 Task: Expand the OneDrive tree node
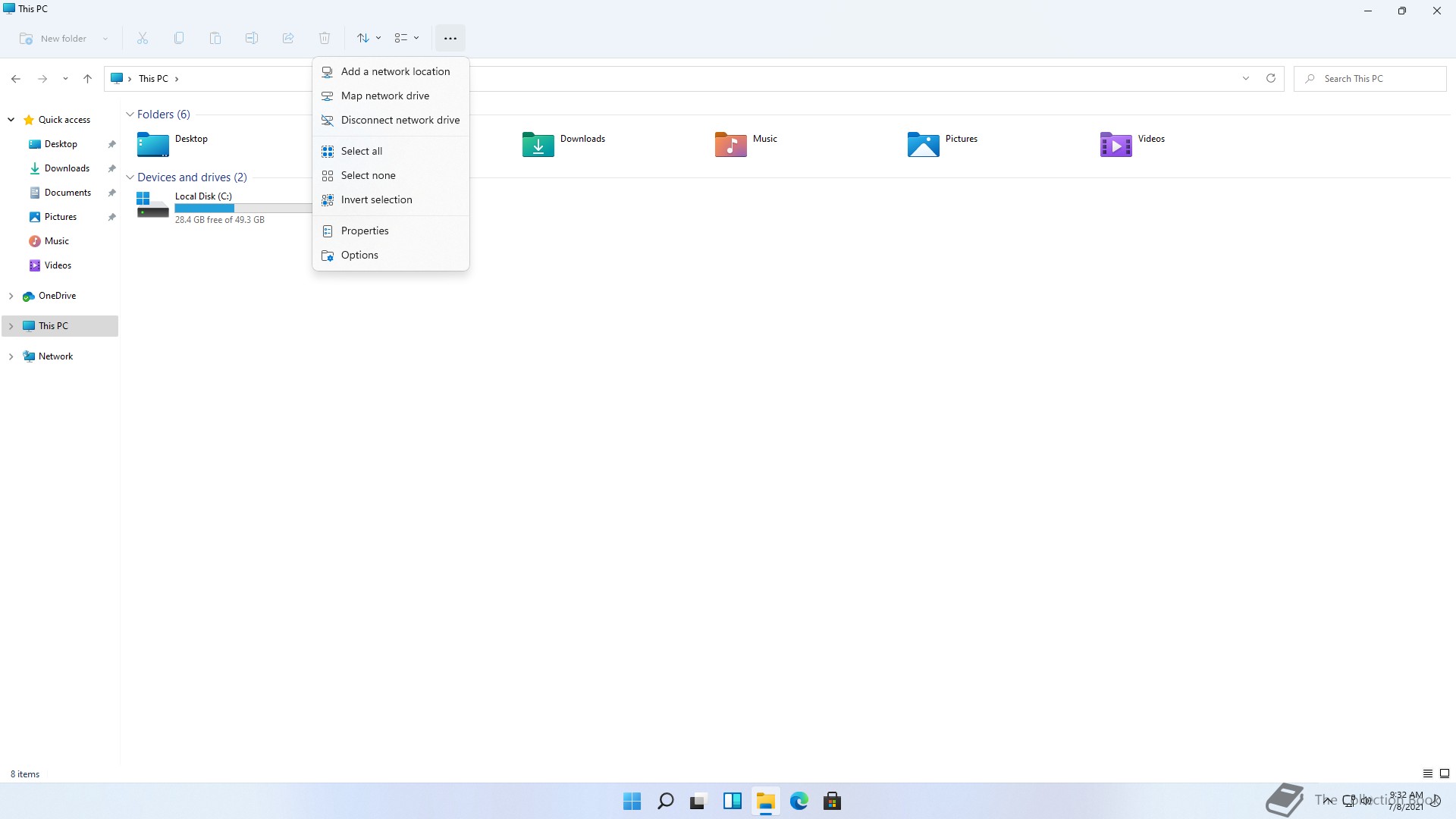tap(11, 296)
